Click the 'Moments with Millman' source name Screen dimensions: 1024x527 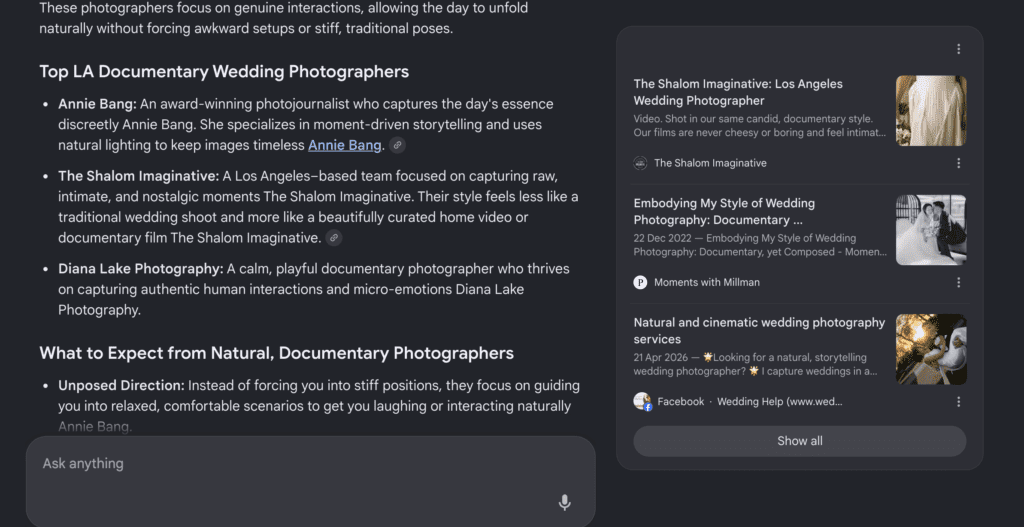pyautogui.click(x=707, y=283)
